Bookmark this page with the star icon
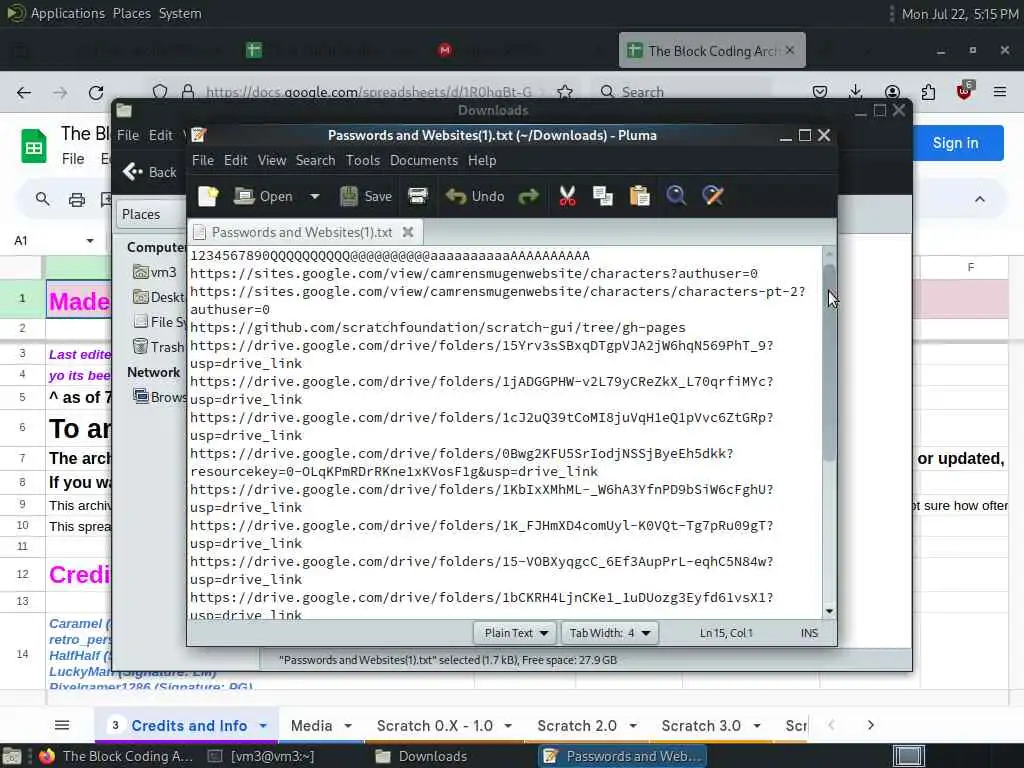This screenshot has height=768, width=1024. 565,92
